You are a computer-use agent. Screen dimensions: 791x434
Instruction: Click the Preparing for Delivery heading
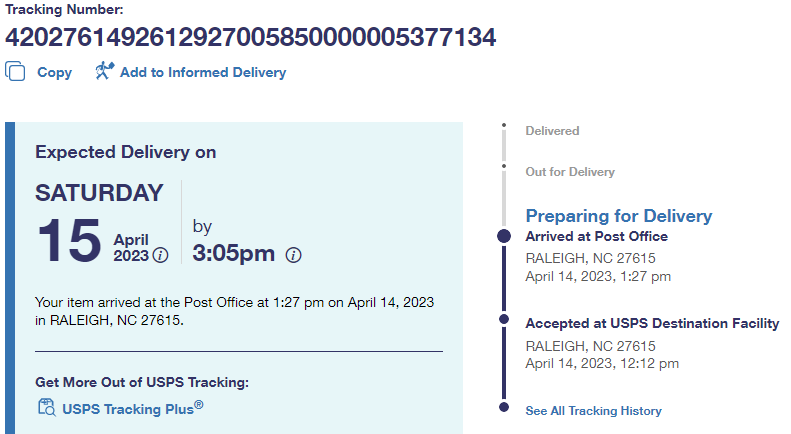point(618,216)
